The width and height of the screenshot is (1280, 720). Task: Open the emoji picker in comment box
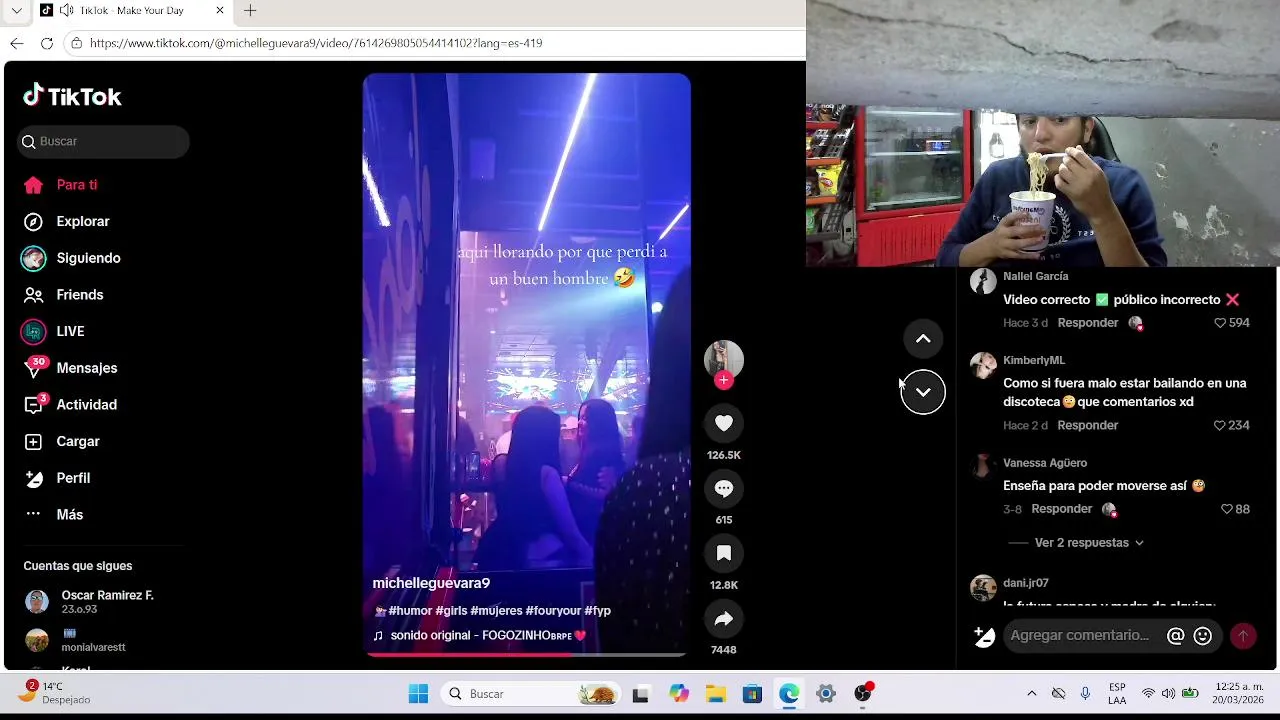(1203, 636)
